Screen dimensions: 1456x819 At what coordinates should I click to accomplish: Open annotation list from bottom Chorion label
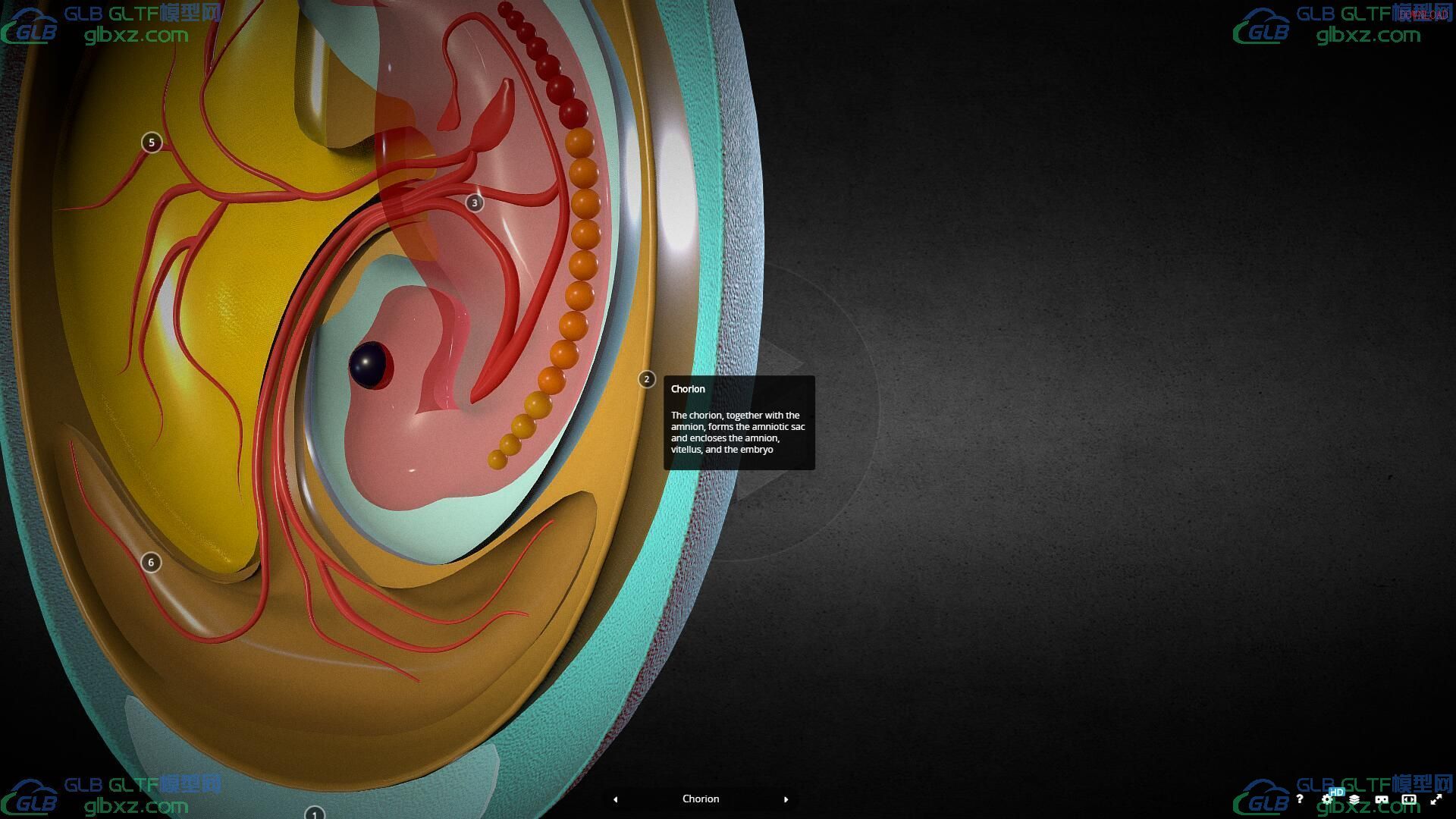701,799
